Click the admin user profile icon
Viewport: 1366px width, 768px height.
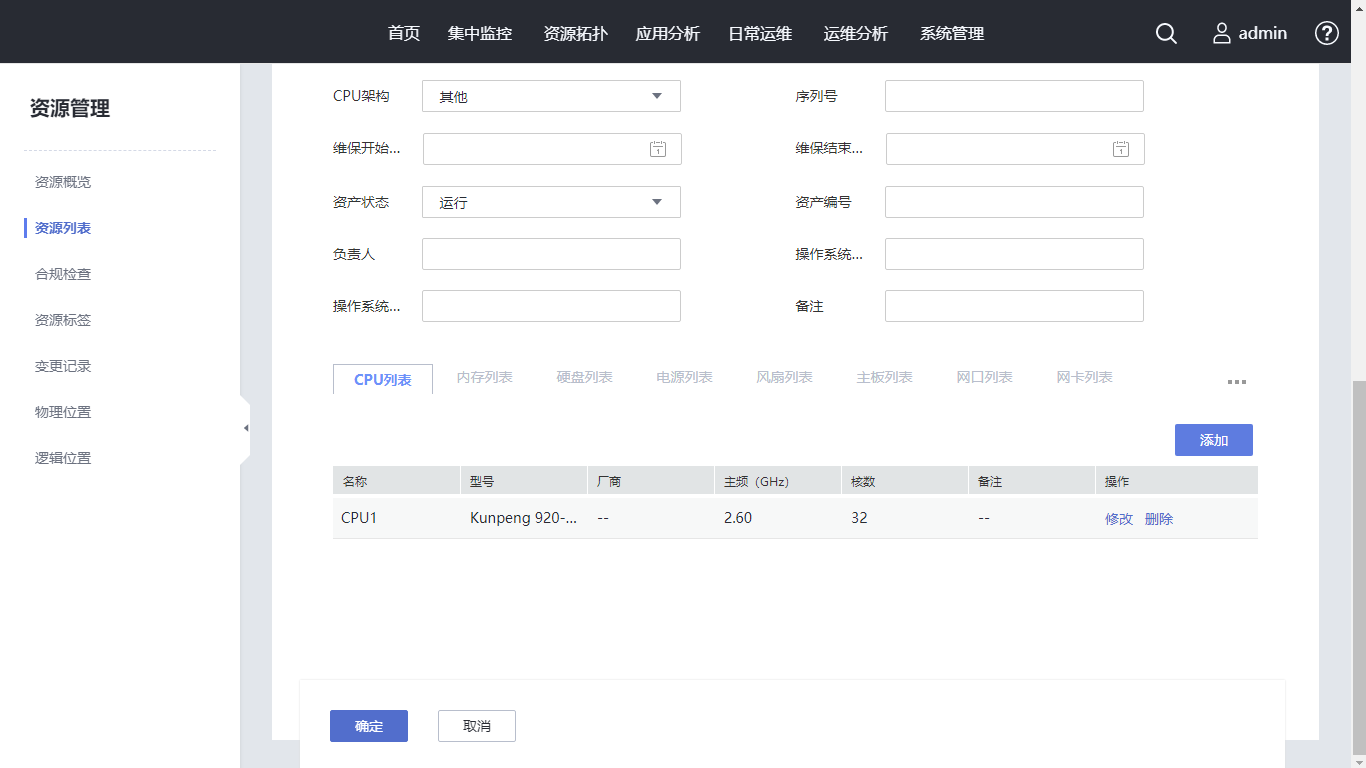pos(1221,33)
